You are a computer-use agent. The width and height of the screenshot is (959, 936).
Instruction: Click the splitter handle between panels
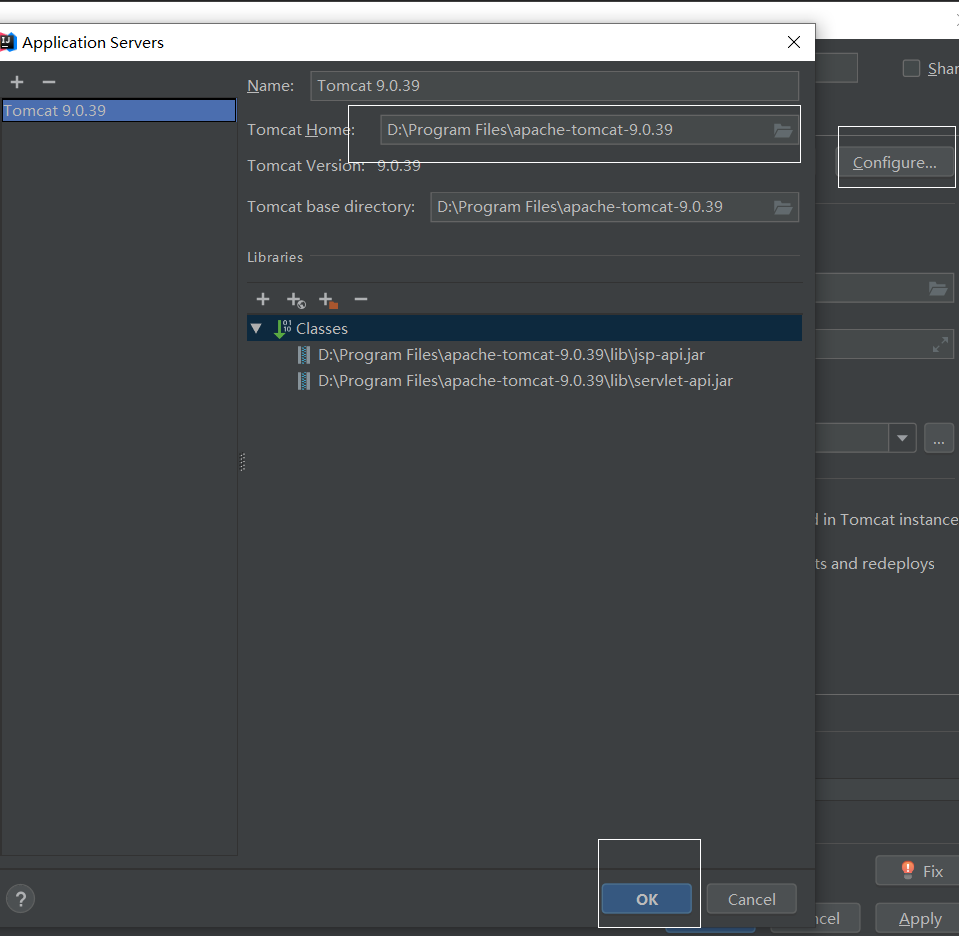(x=243, y=462)
